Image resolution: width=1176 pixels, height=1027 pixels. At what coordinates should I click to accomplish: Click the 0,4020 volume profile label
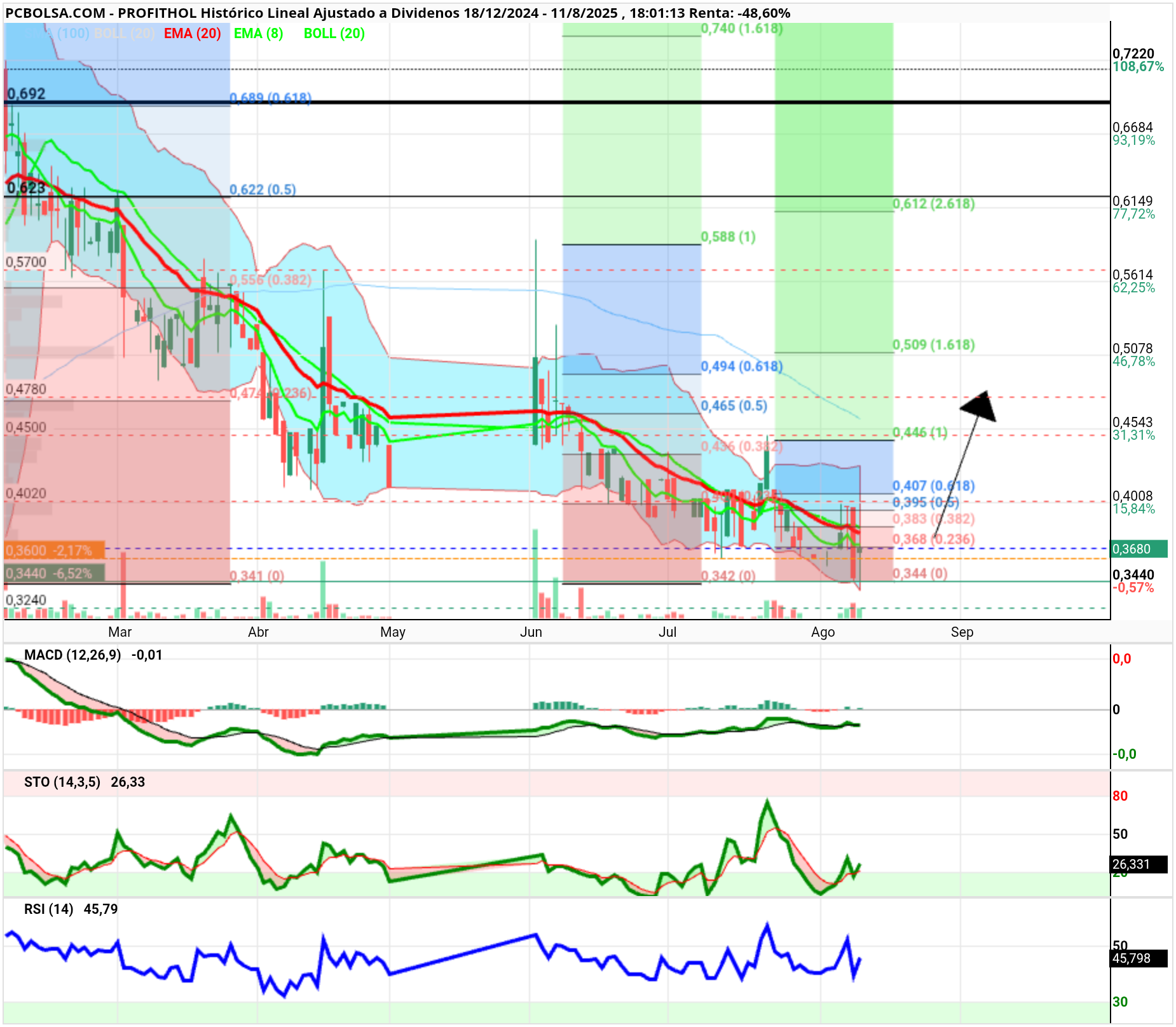(26, 493)
